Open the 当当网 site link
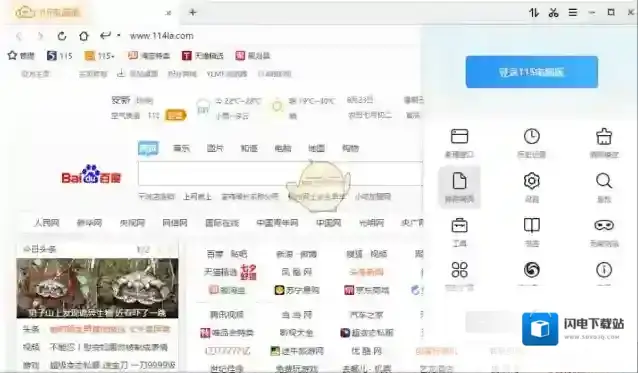The image size is (638, 373). point(297,314)
